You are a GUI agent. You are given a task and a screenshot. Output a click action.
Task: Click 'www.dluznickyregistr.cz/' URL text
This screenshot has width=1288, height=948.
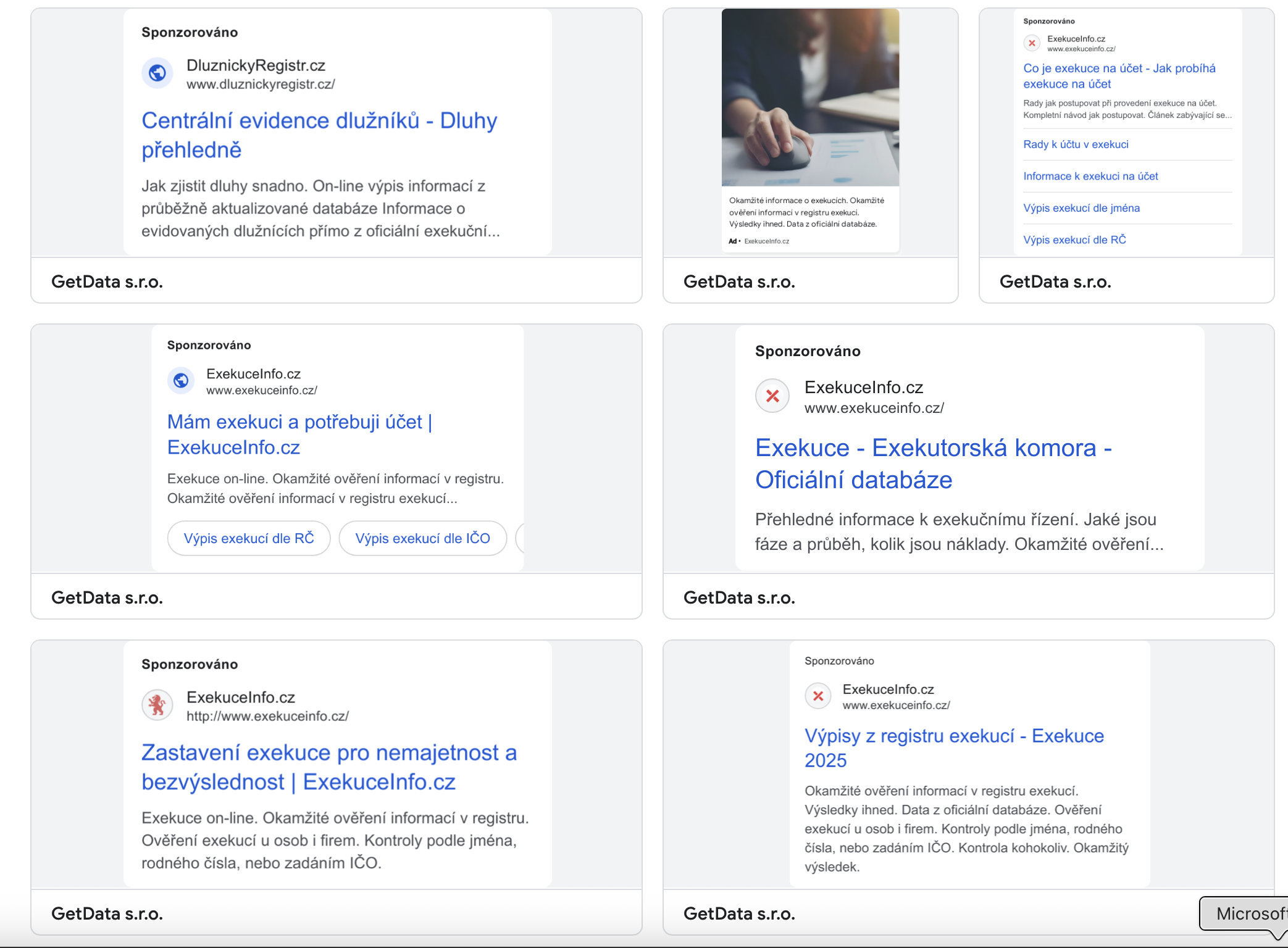pyautogui.click(x=261, y=85)
